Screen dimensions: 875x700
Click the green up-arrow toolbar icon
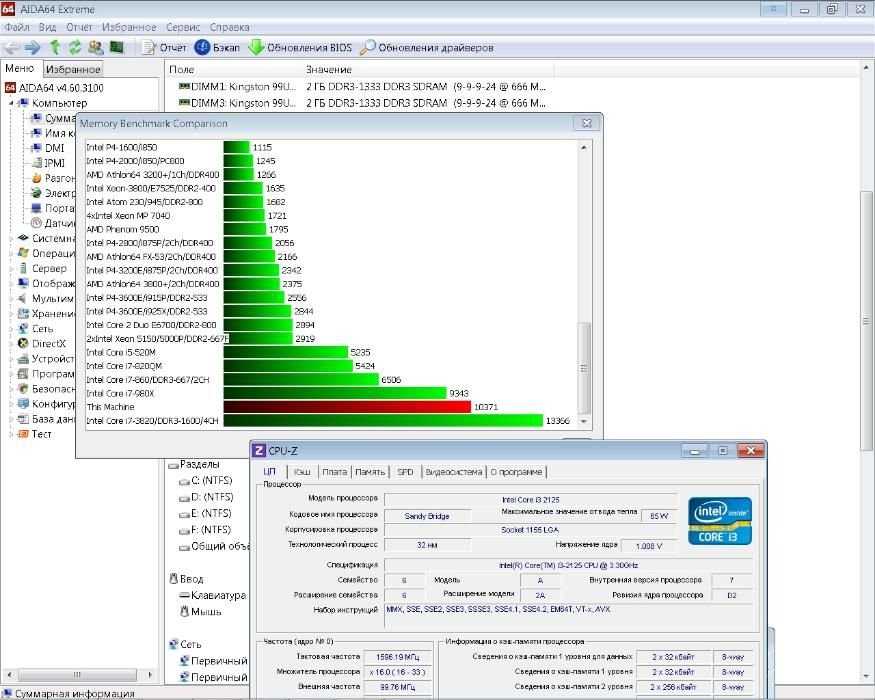pyautogui.click(x=55, y=48)
